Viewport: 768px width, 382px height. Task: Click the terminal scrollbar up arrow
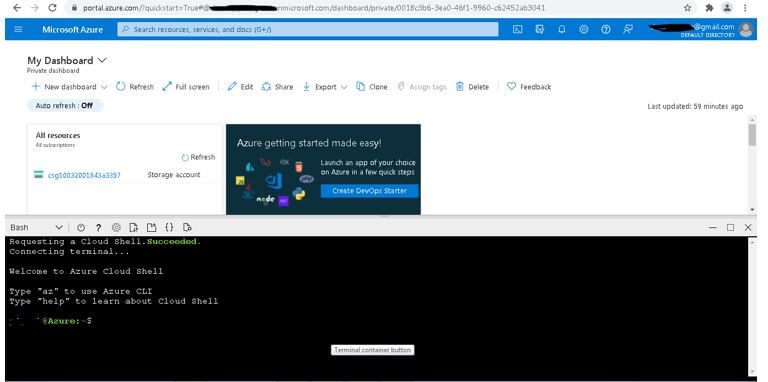752,241
